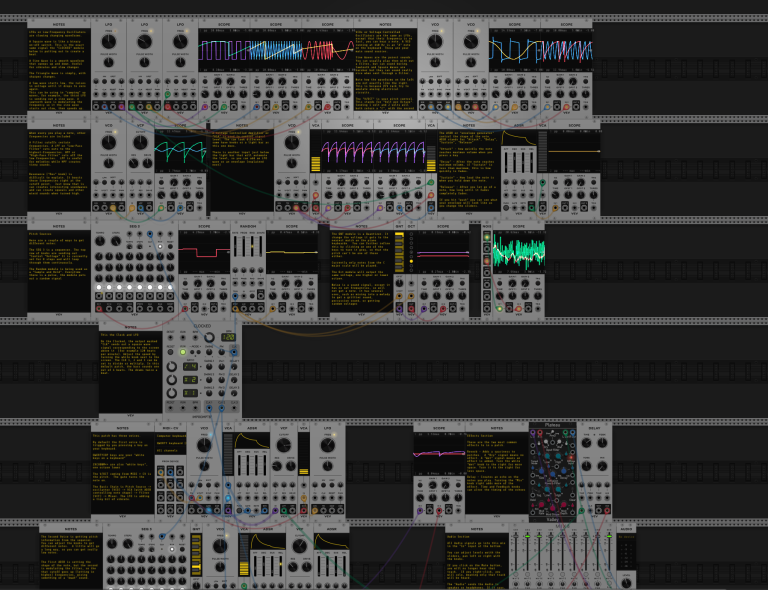Click cutoff knob on fifth-row VCF
The height and width of the screenshot is (590, 768).
tap(284, 446)
